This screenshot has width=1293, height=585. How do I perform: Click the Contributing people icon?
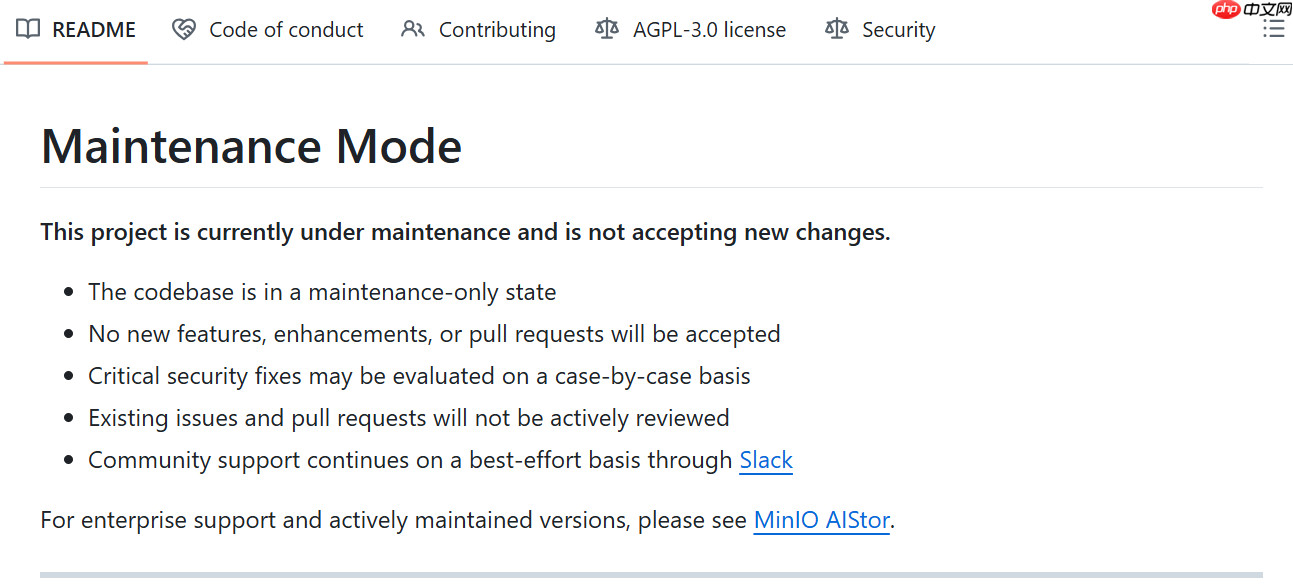[x=412, y=29]
